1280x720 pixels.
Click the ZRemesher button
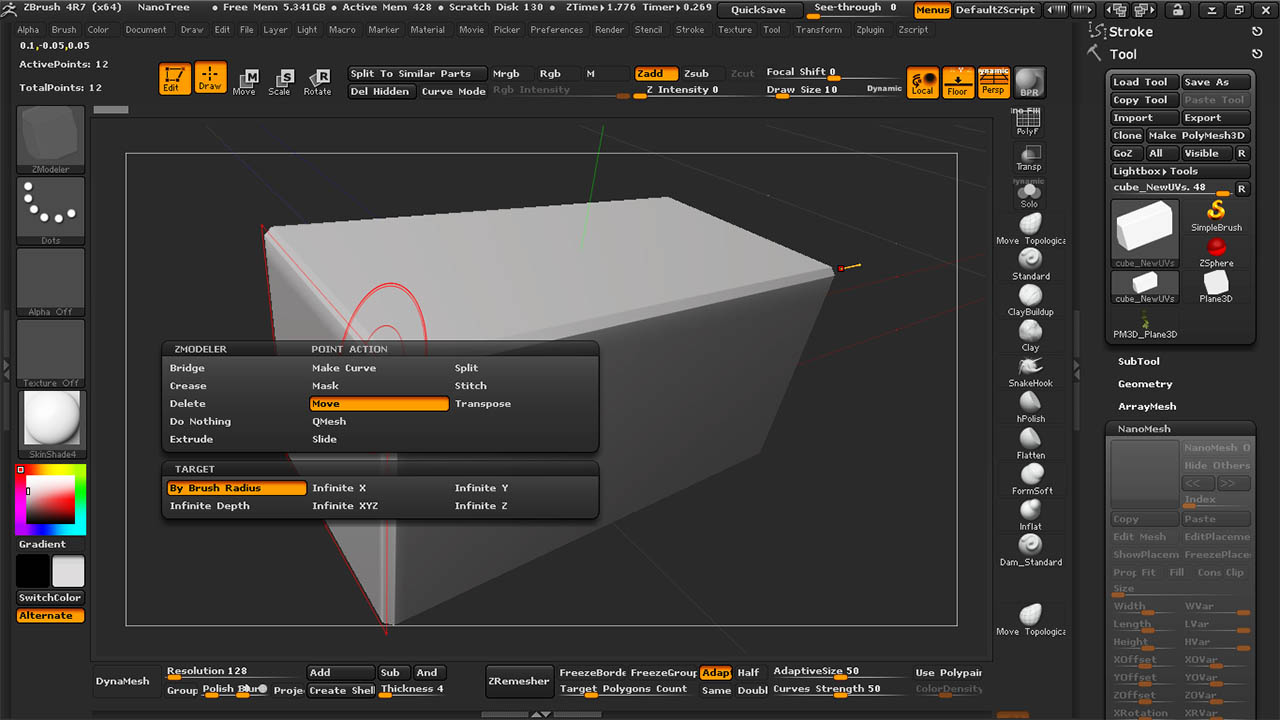click(518, 682)
